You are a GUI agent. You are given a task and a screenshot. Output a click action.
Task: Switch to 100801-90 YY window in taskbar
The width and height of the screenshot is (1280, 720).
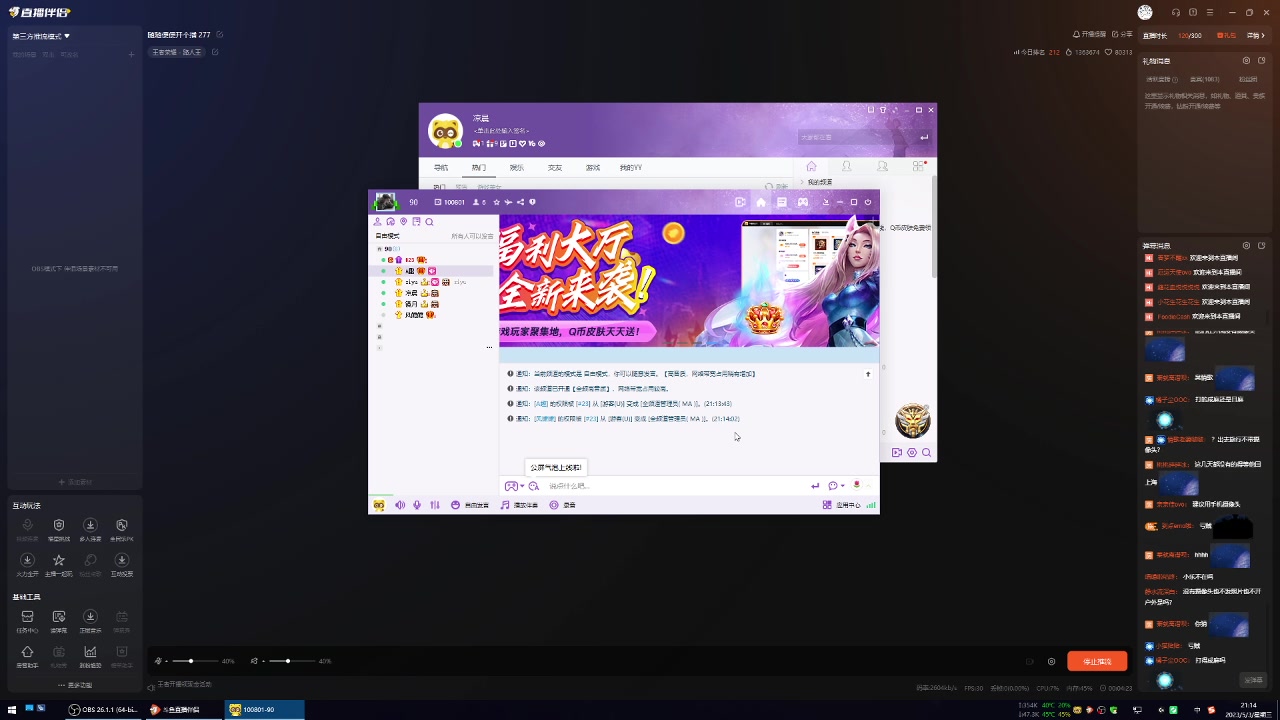pyautogui.click(x=265, y=710)
